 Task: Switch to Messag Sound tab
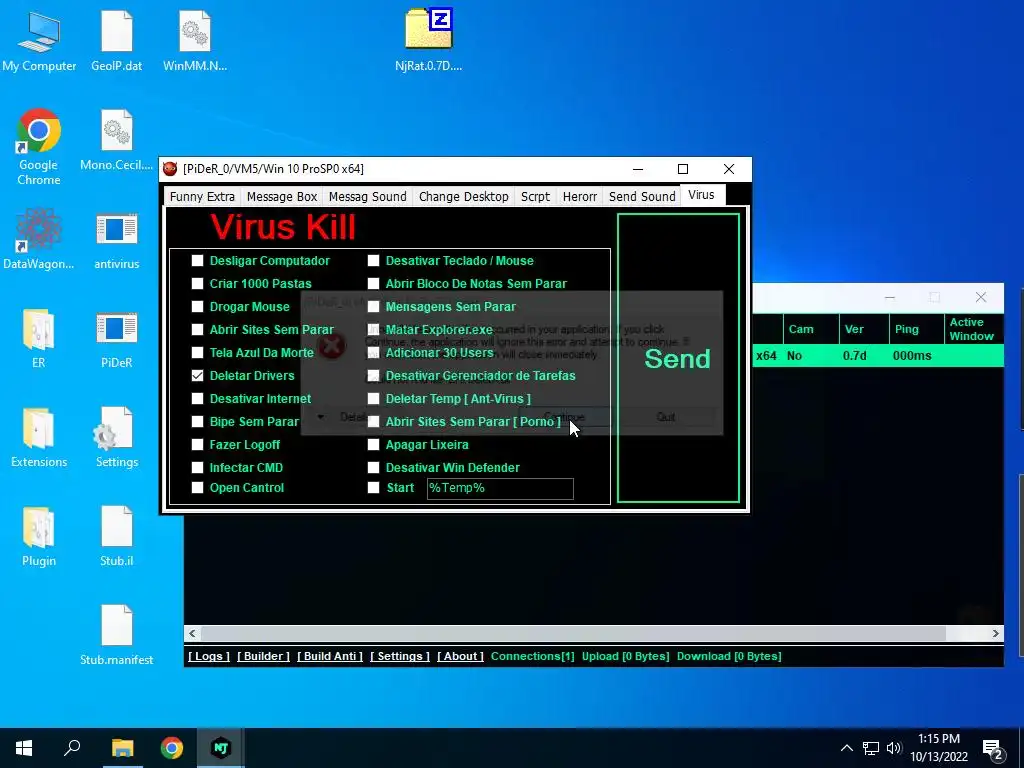367,197
